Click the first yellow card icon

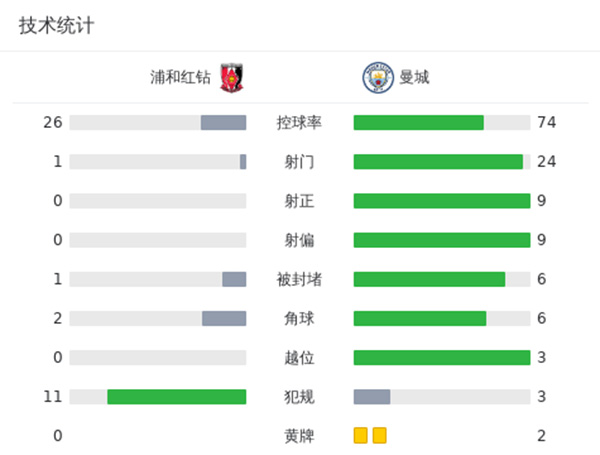(360, 435)
